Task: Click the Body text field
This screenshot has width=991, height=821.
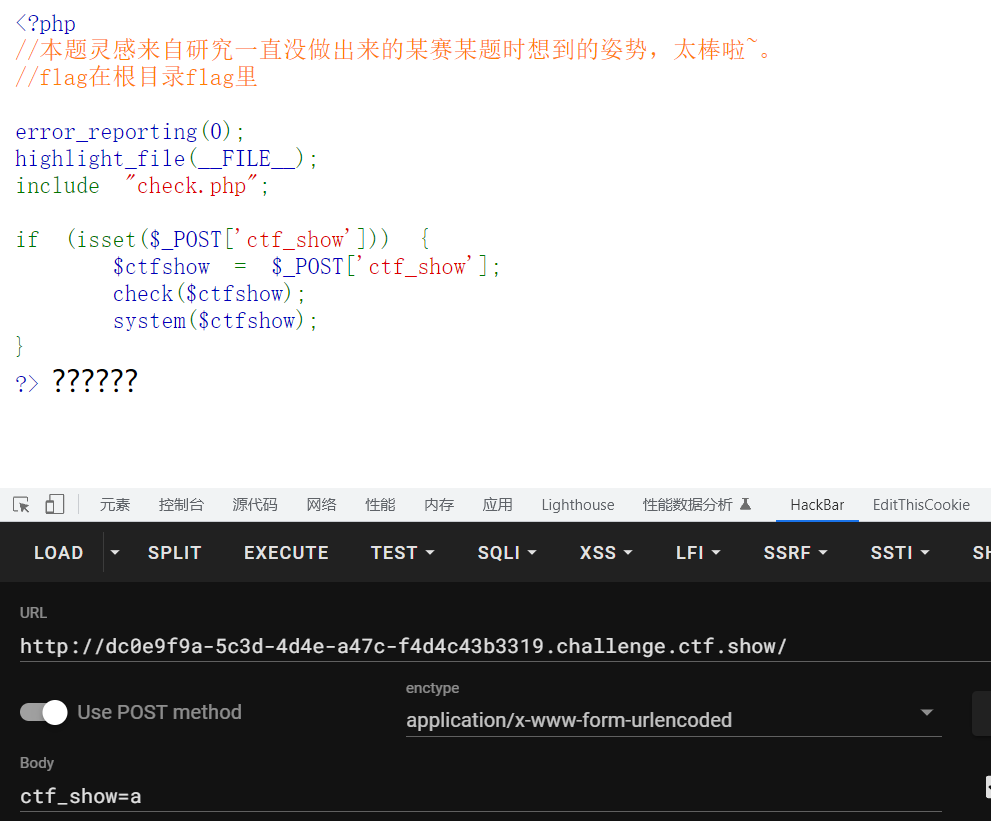Action: 480,795
